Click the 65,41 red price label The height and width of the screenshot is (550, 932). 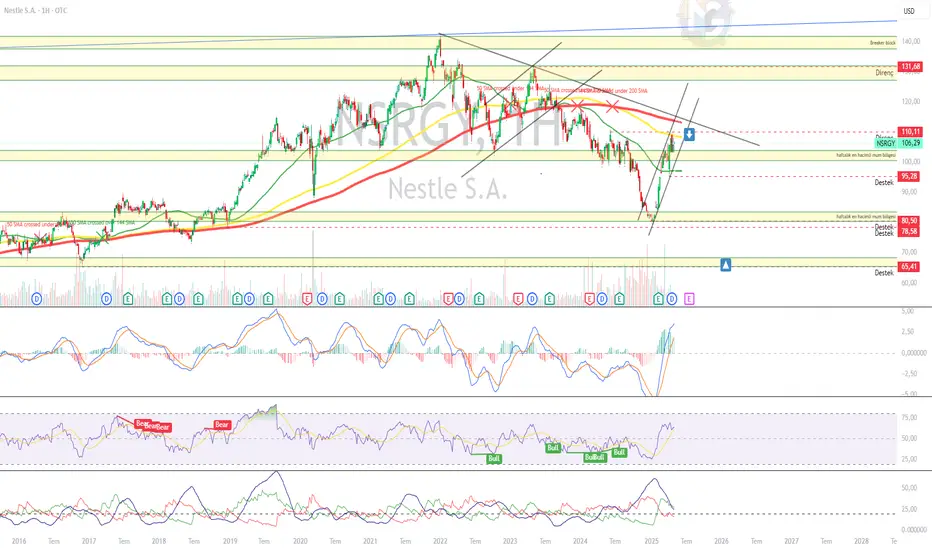point(909,266)
